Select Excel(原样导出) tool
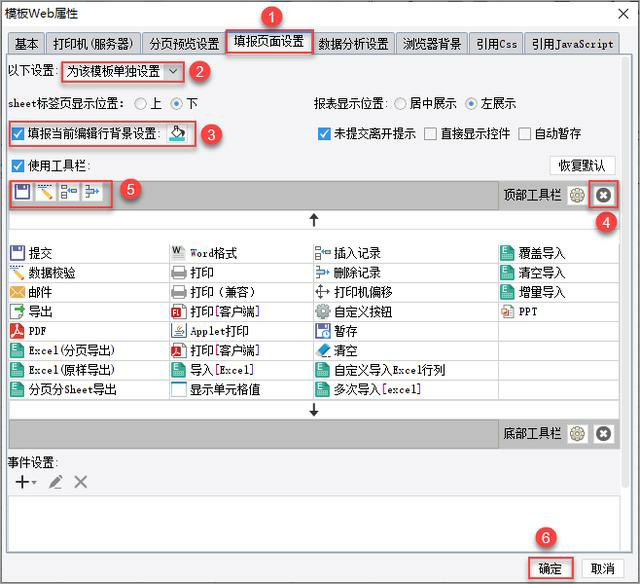 pyautogui.click(x=62, y=370)
